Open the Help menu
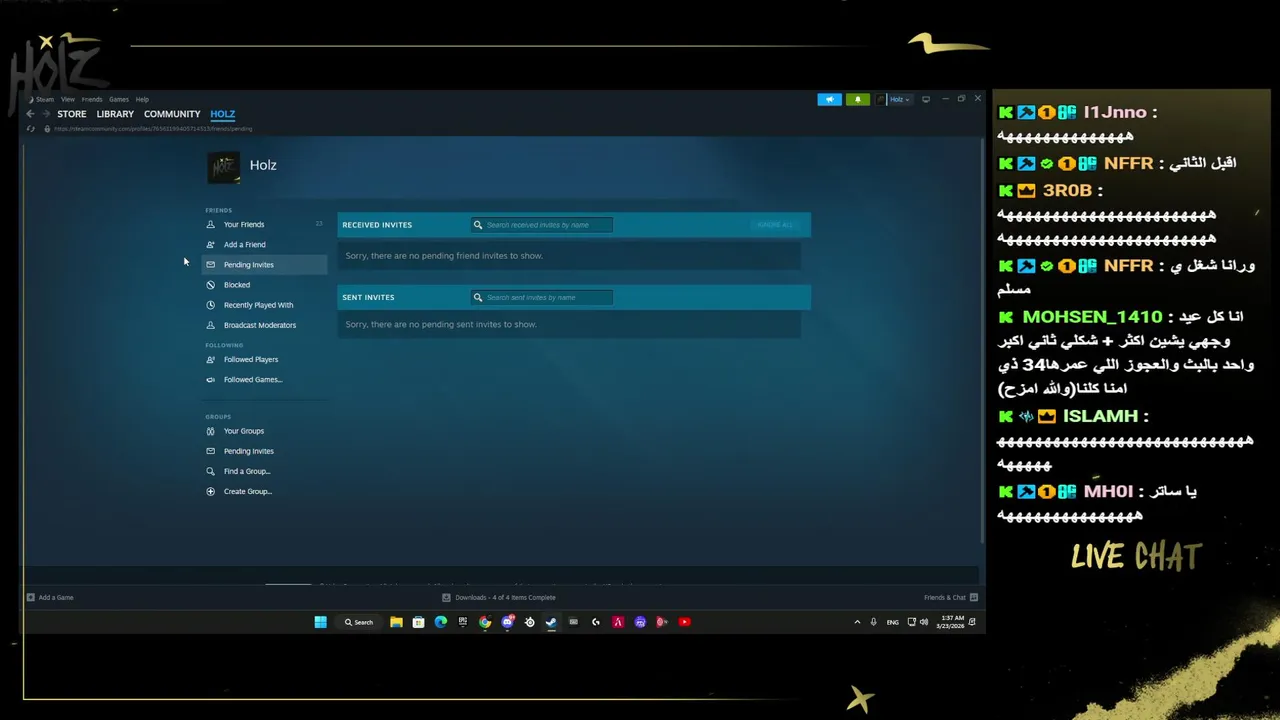The image size is (1280, 720). (x=142, y=99)
